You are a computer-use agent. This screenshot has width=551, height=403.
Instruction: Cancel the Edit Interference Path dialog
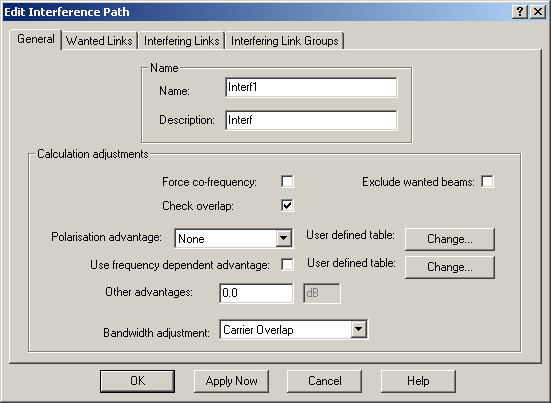coord(325,381)
